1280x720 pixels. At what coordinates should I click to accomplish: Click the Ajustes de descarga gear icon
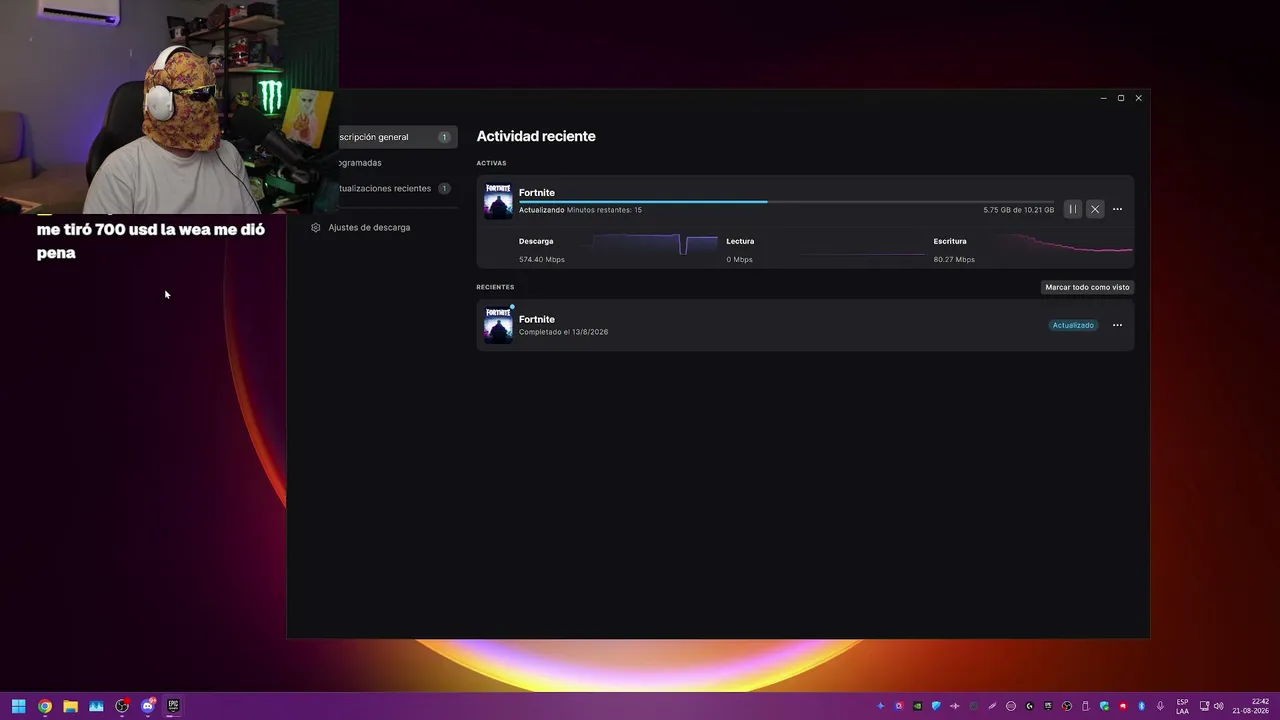point(316,227)
